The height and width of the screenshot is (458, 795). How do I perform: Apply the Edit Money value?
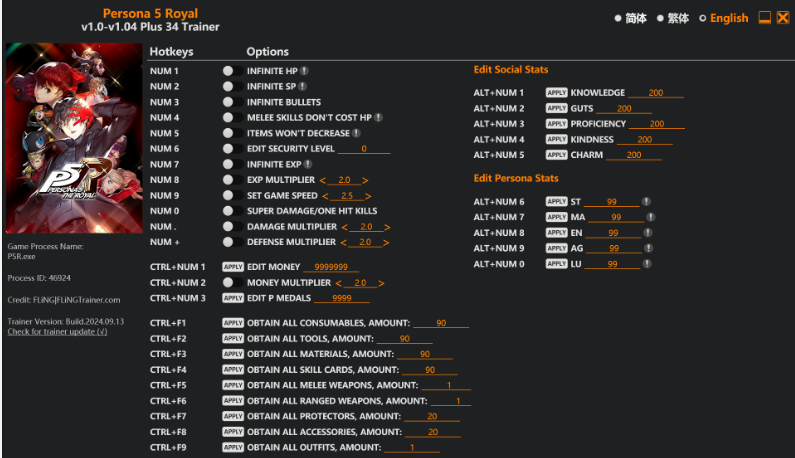pyautogui.click(x=233, y=267)
